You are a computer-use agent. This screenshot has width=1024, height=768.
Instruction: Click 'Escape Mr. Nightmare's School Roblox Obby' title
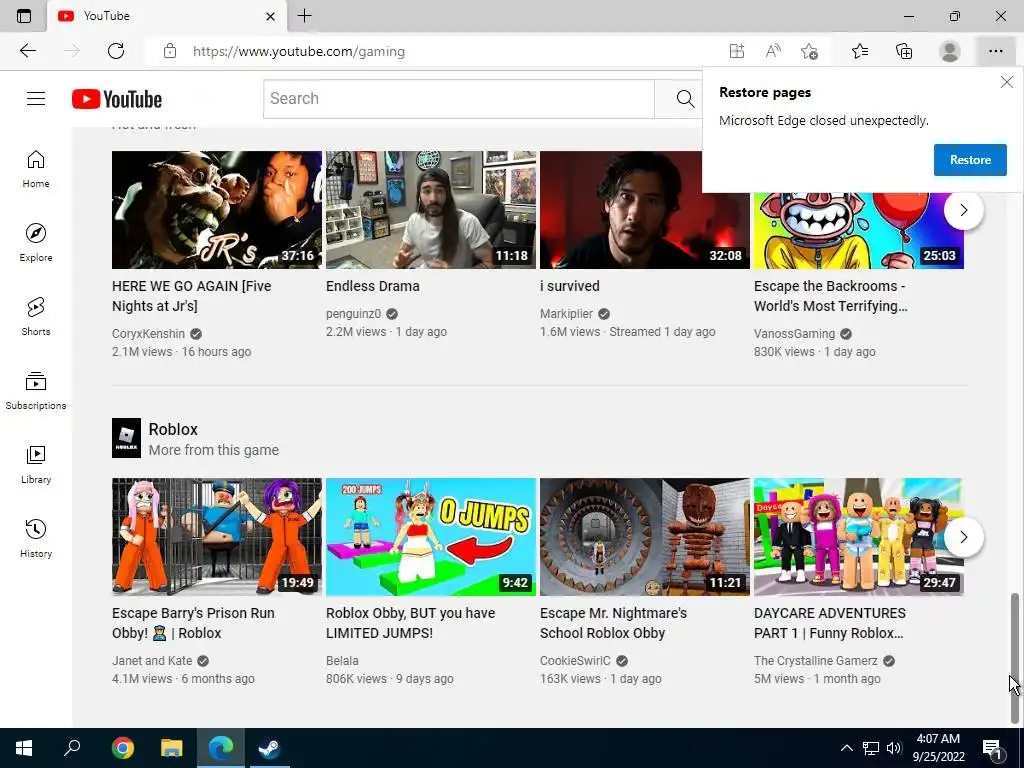click(613, 623)
